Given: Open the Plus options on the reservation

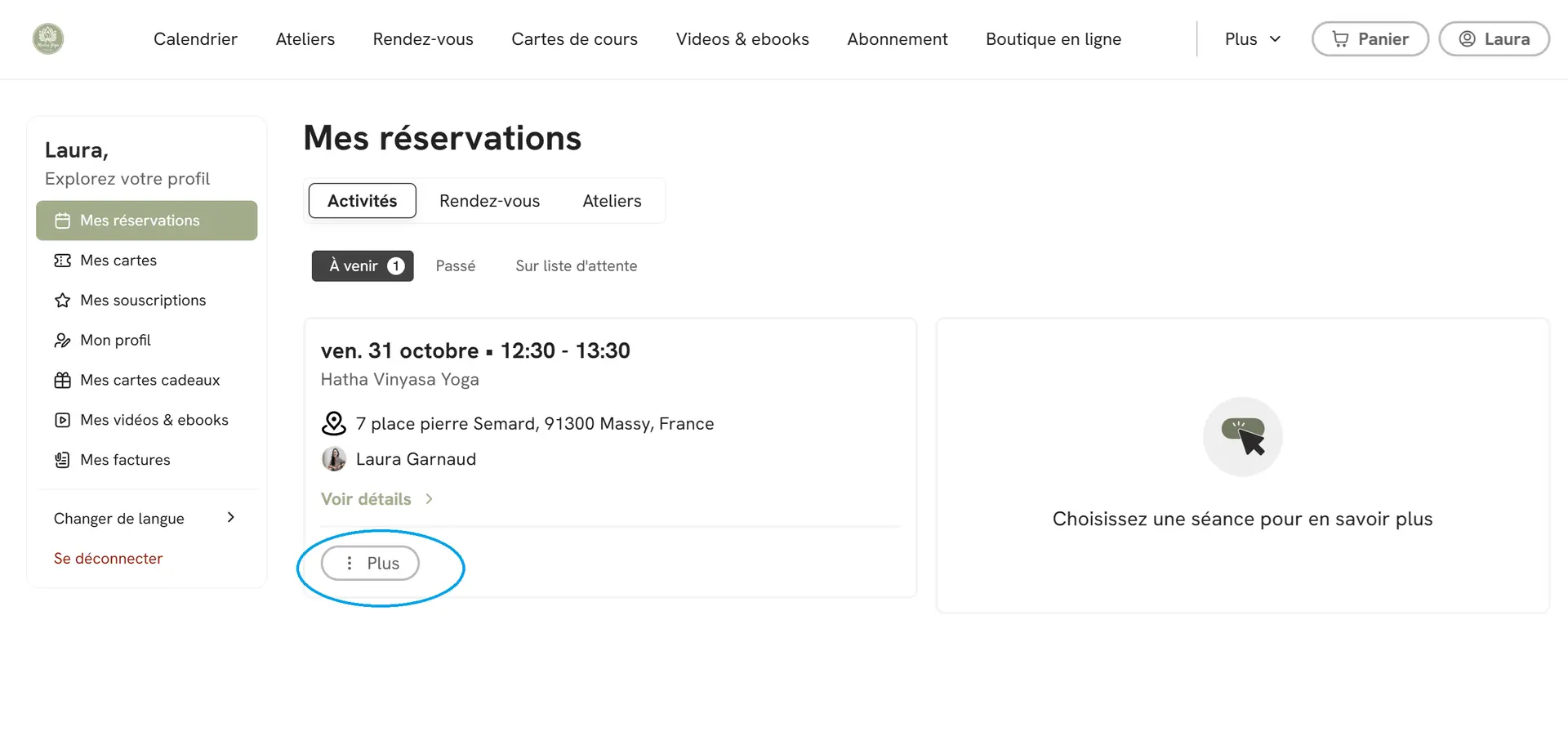Looking at the screenshot, I should point(370,564).
